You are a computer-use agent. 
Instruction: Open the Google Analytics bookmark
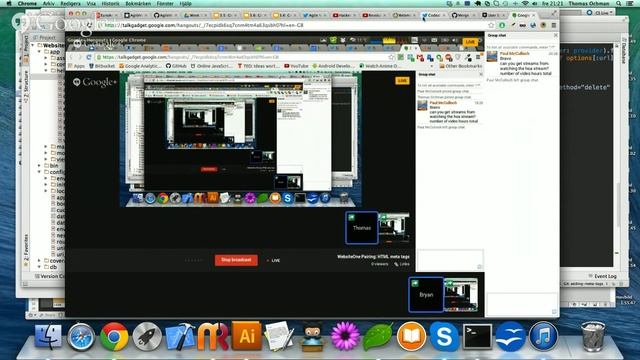[140, 66]
